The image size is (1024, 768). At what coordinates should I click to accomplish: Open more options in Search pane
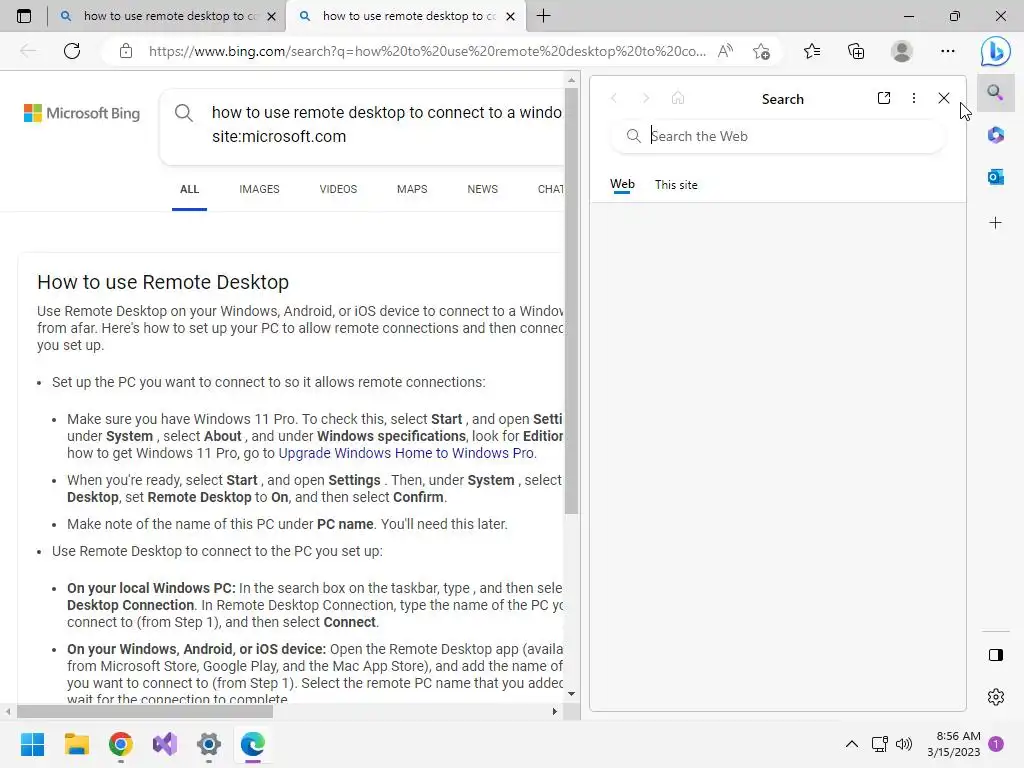(x=914, y=98)
